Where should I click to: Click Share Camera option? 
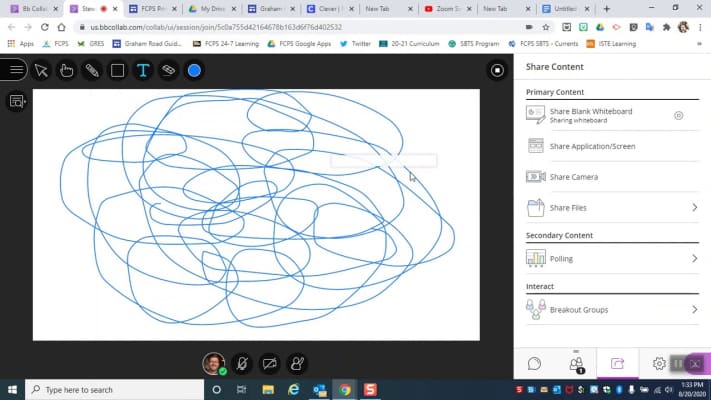tap(574, 177)
